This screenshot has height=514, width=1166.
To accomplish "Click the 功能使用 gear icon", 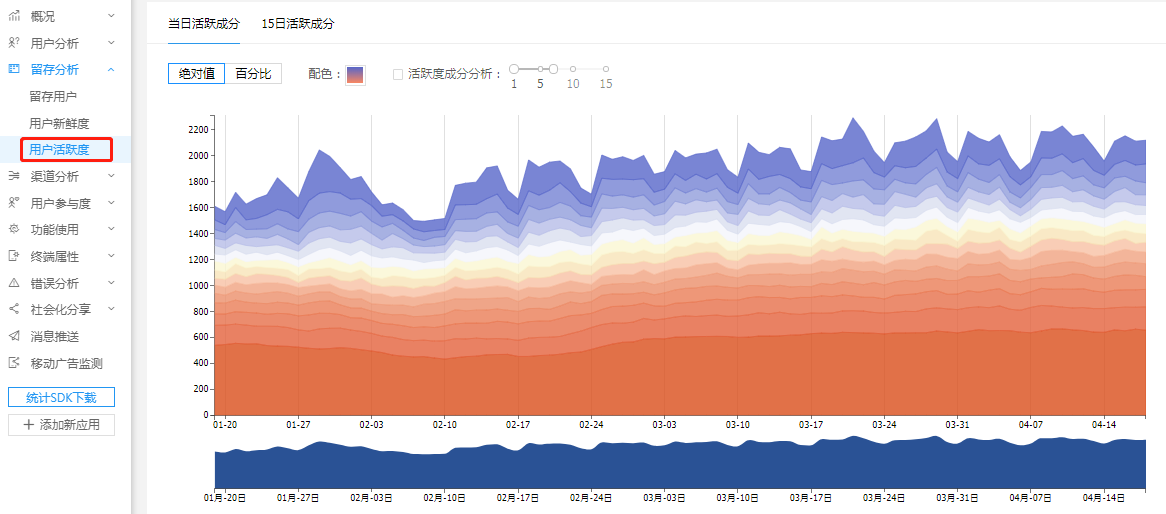I will (x=14, y=230).
